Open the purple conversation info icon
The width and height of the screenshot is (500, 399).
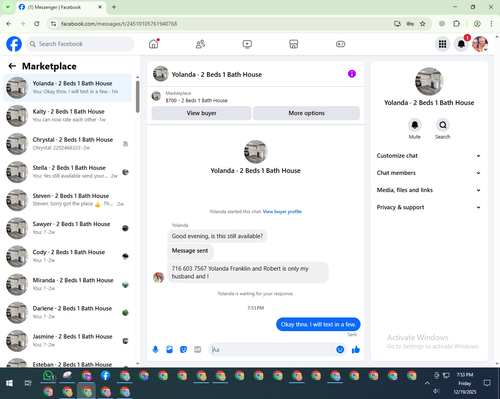pos(352,74)
